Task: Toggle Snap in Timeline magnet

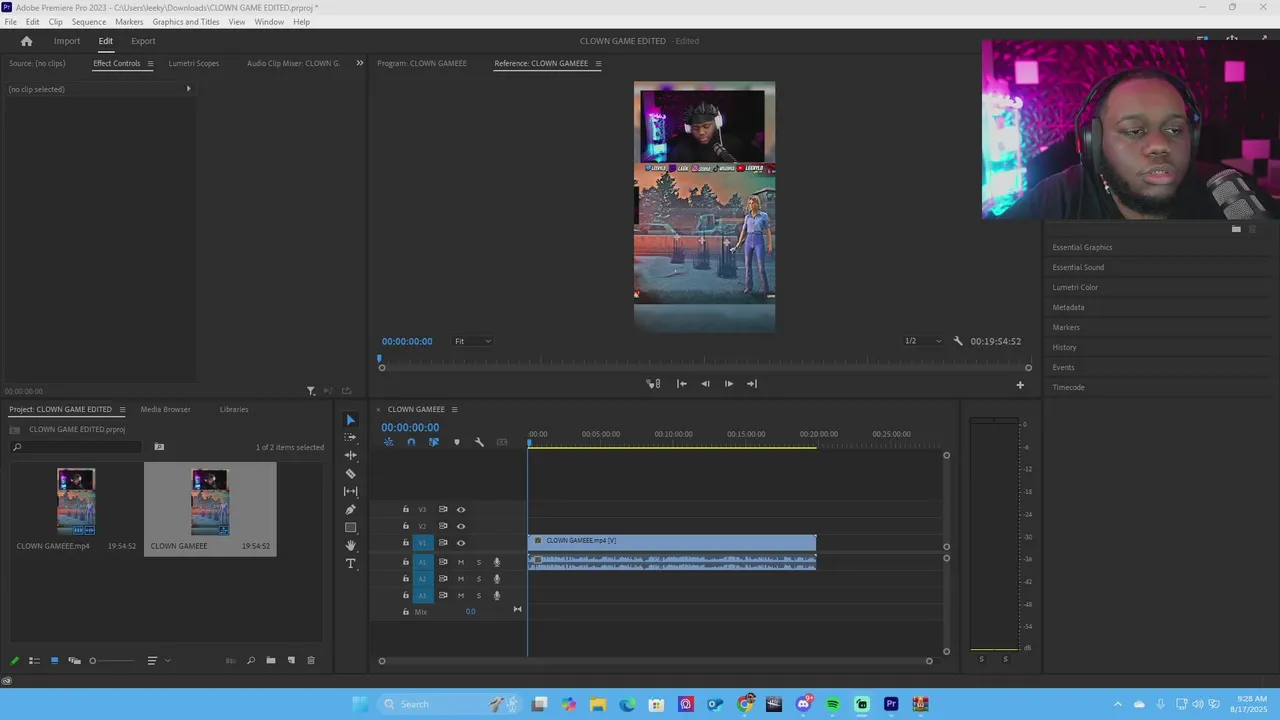Action: pos(411,442)
